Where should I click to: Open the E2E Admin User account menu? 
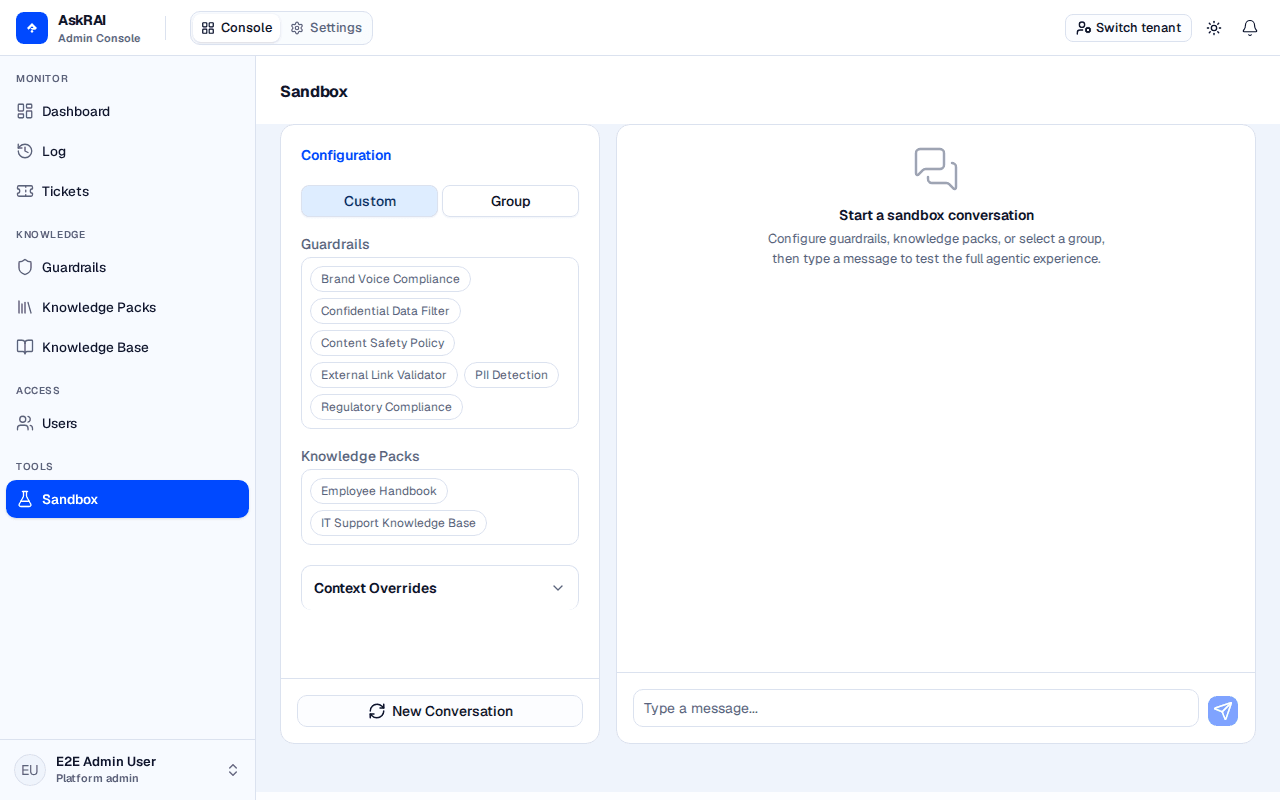[127, 770]
